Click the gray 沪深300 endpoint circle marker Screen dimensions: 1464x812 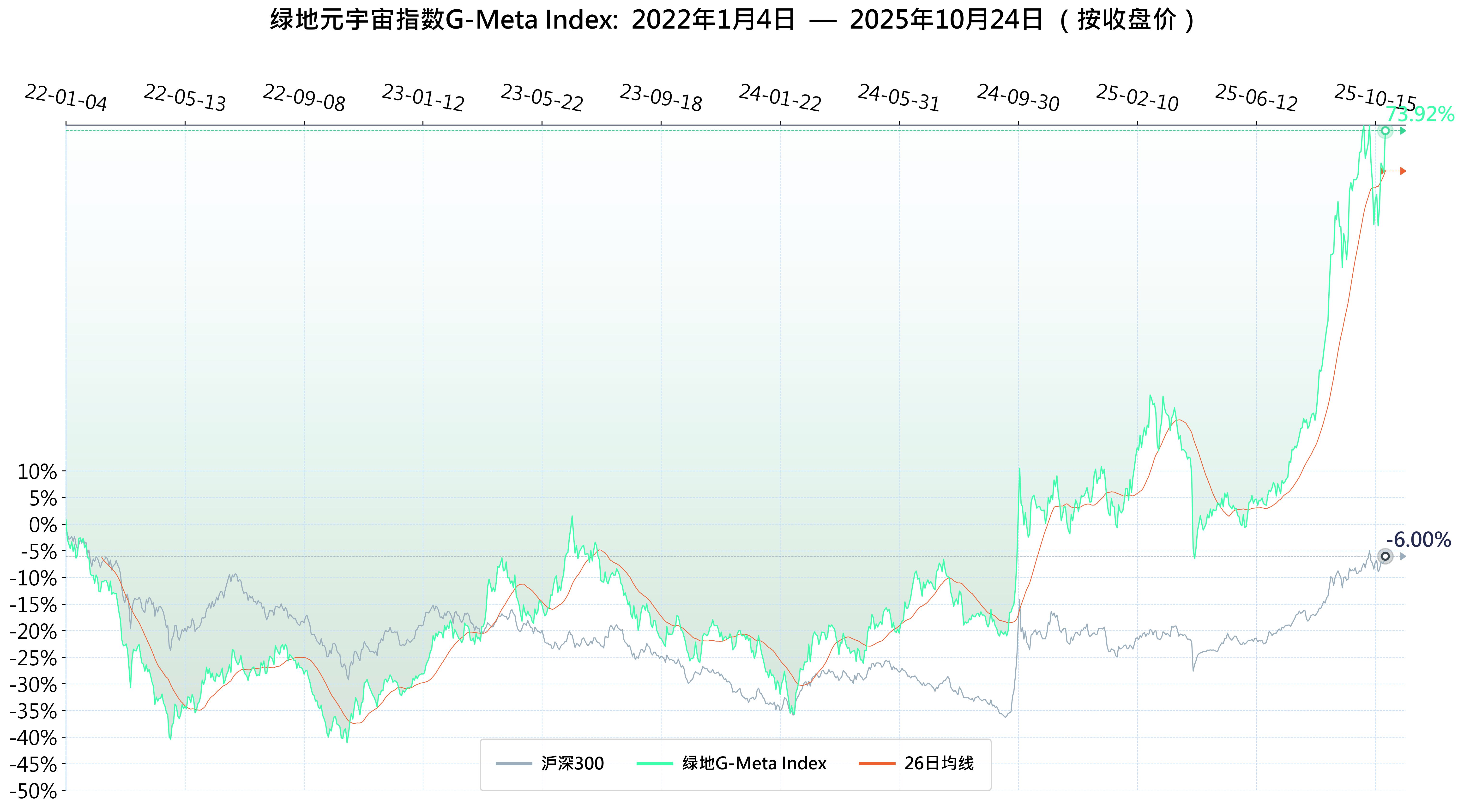coord(1385,556)
